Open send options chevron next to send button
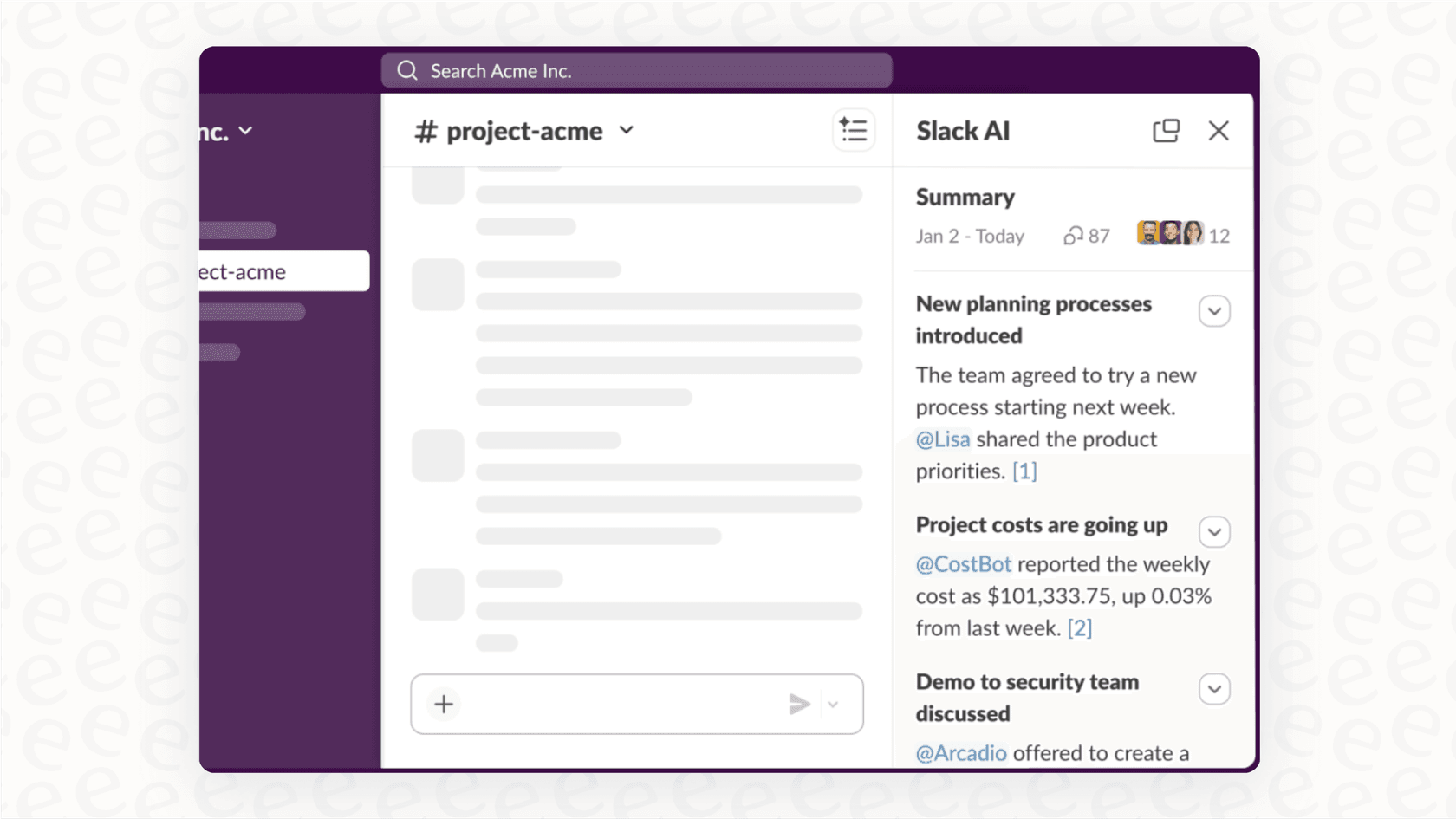Image resolution: width=1456 pixels, height=819 pixels. [833, 705]
